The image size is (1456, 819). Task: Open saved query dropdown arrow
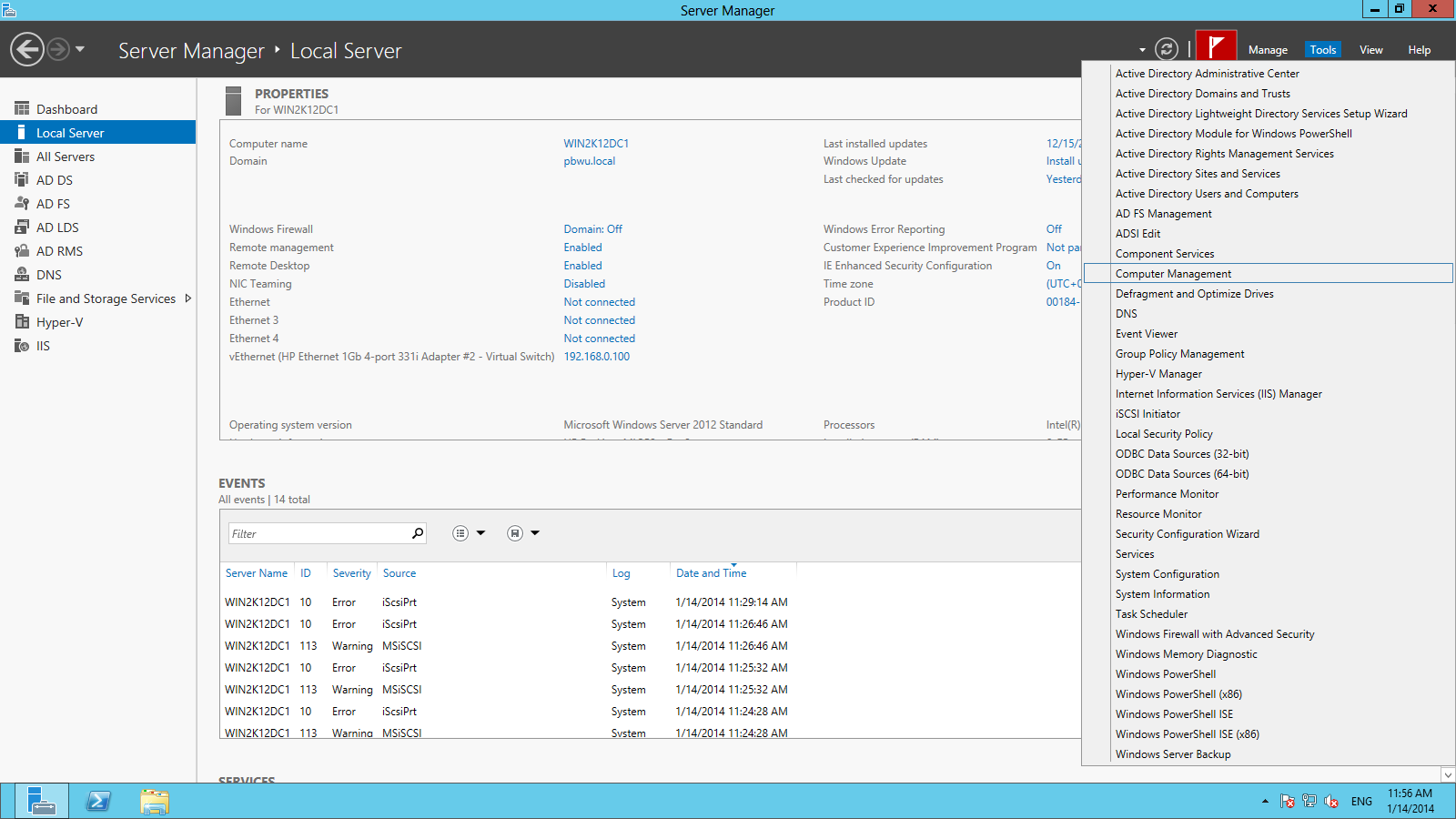tap(535, 533)
